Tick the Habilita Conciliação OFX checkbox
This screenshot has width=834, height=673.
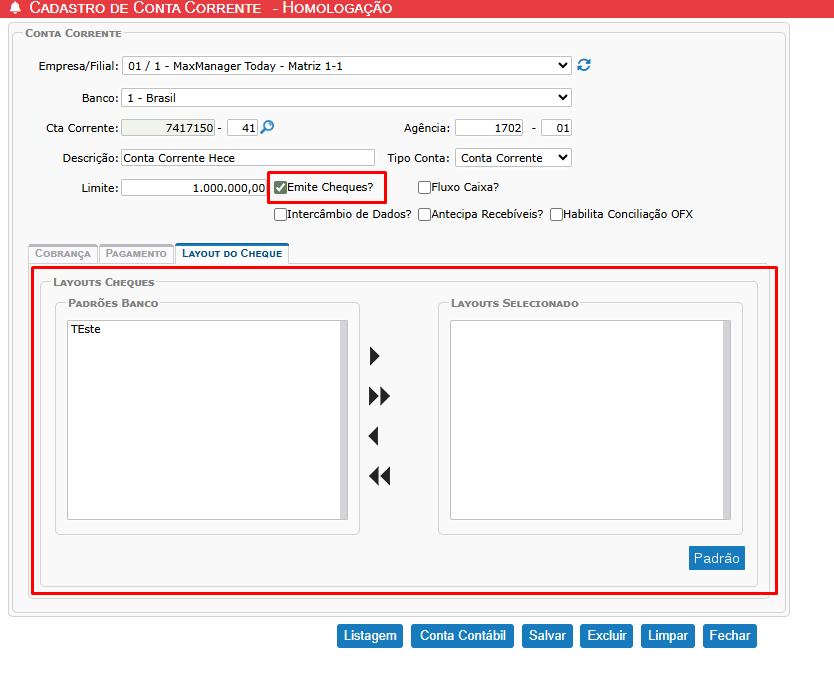pyautogui.click(x=556, y=214)
